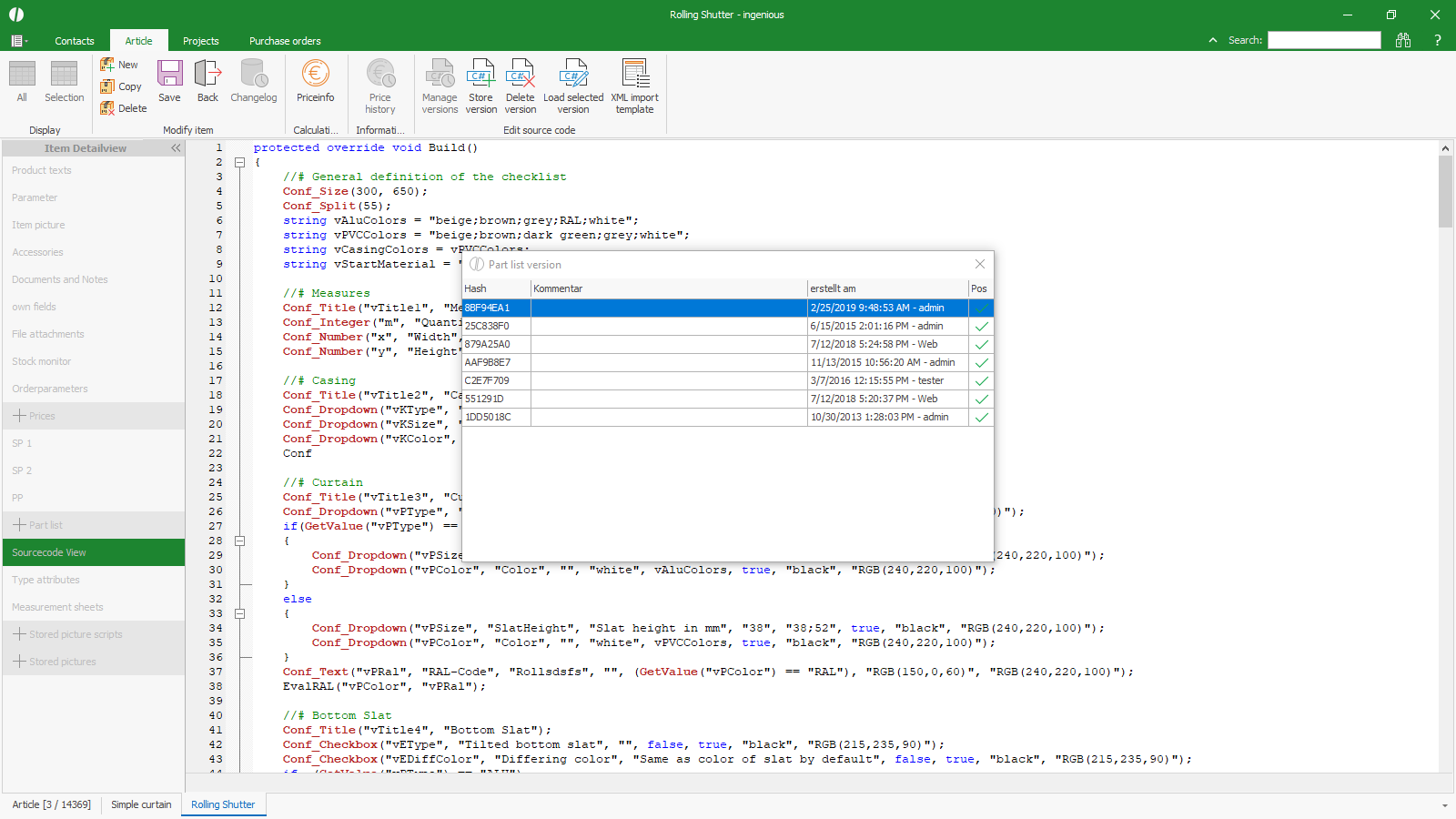The image size is (1456, 819).
Task: Click the code editor vertical scrollbar
Action: point(1445,191)
